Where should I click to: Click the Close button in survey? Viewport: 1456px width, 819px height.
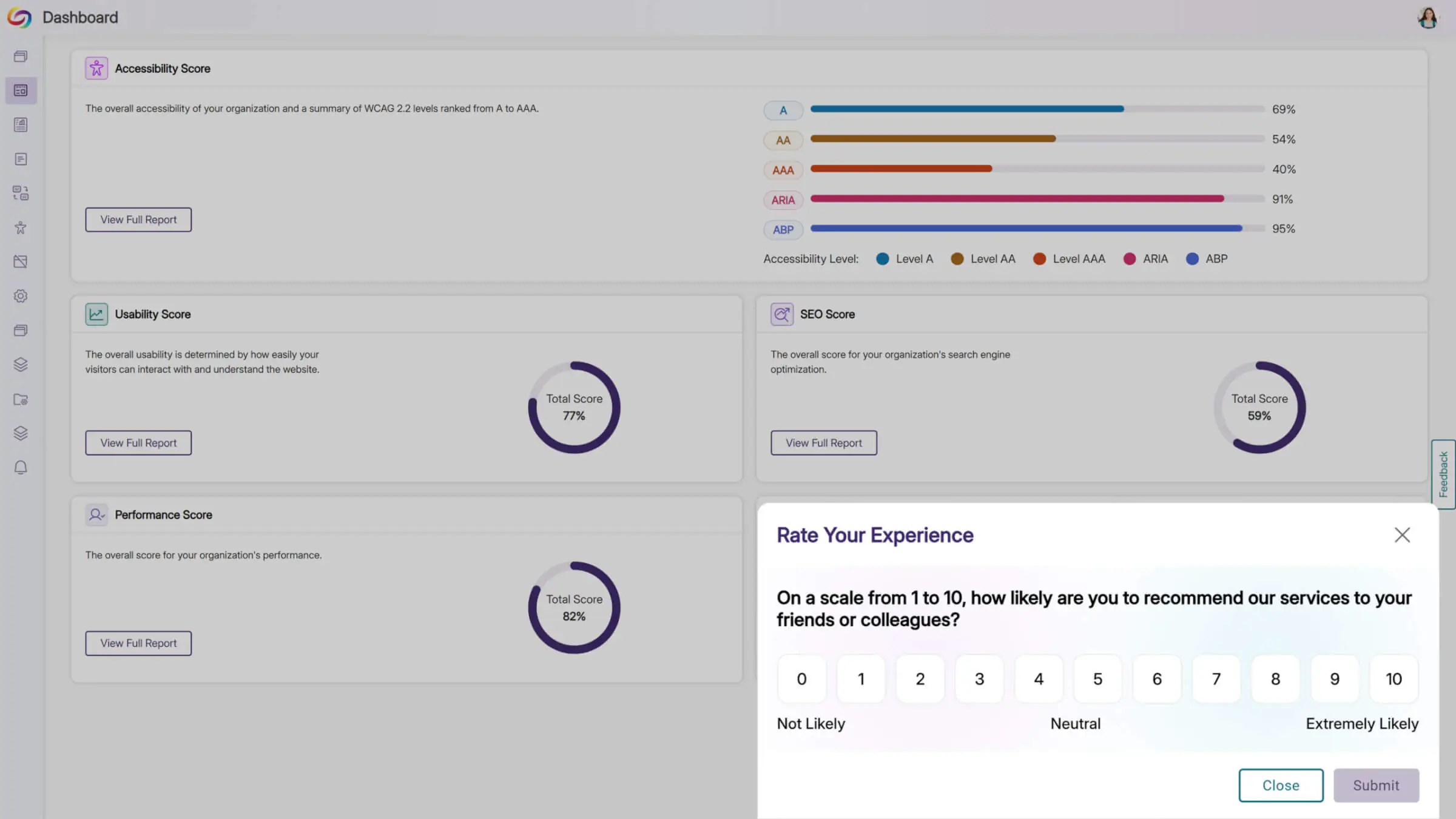(1281, 785)
